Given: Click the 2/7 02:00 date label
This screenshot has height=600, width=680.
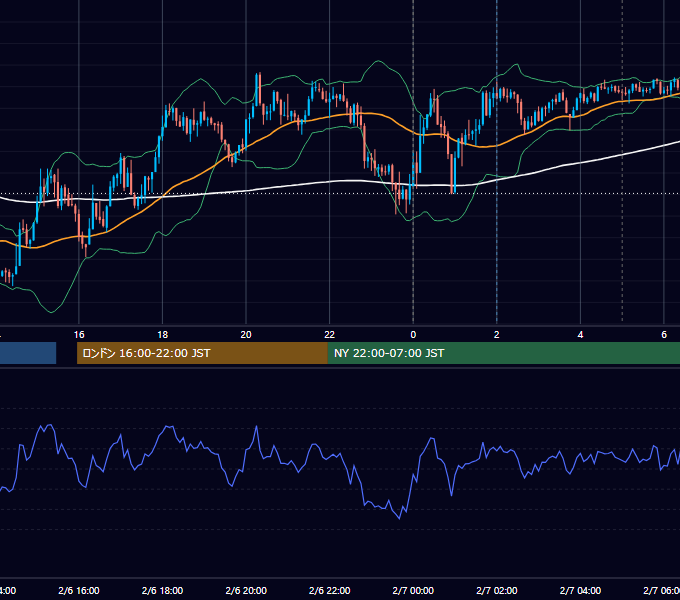Looking at the screenshot, I should click(497, 590).
